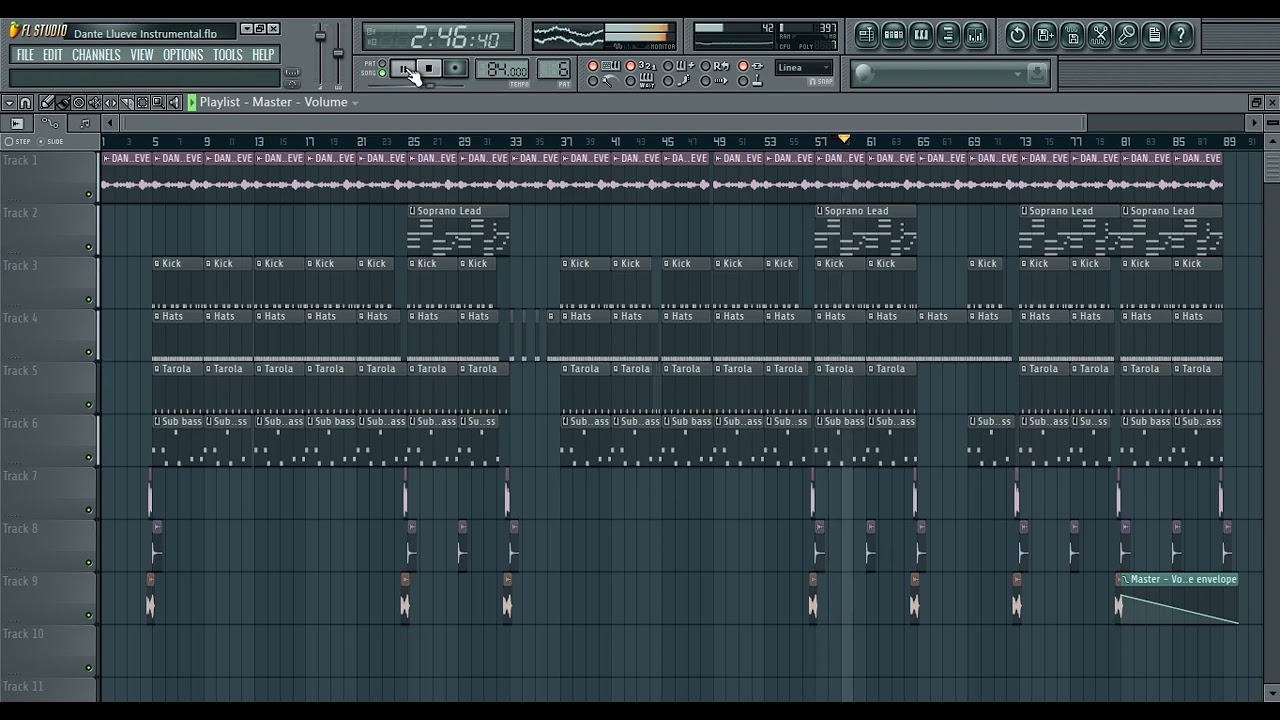Open the project info document icon
This screenshot has height=720, width=1280.
coord(1154,35)
